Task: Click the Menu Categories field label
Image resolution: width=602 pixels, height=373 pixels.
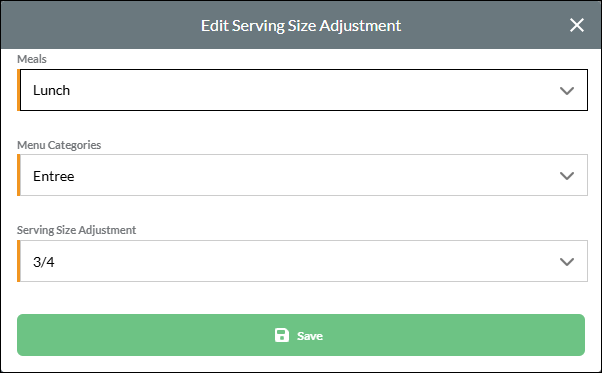Action: (59, 145)
